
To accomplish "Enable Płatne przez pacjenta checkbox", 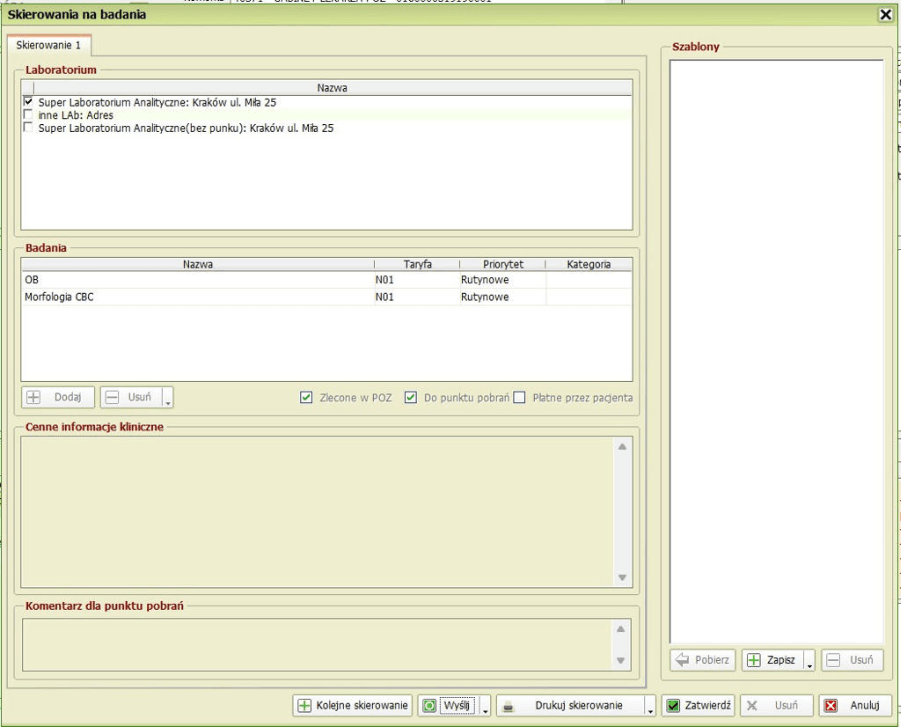I will click(x=519, y=397).
